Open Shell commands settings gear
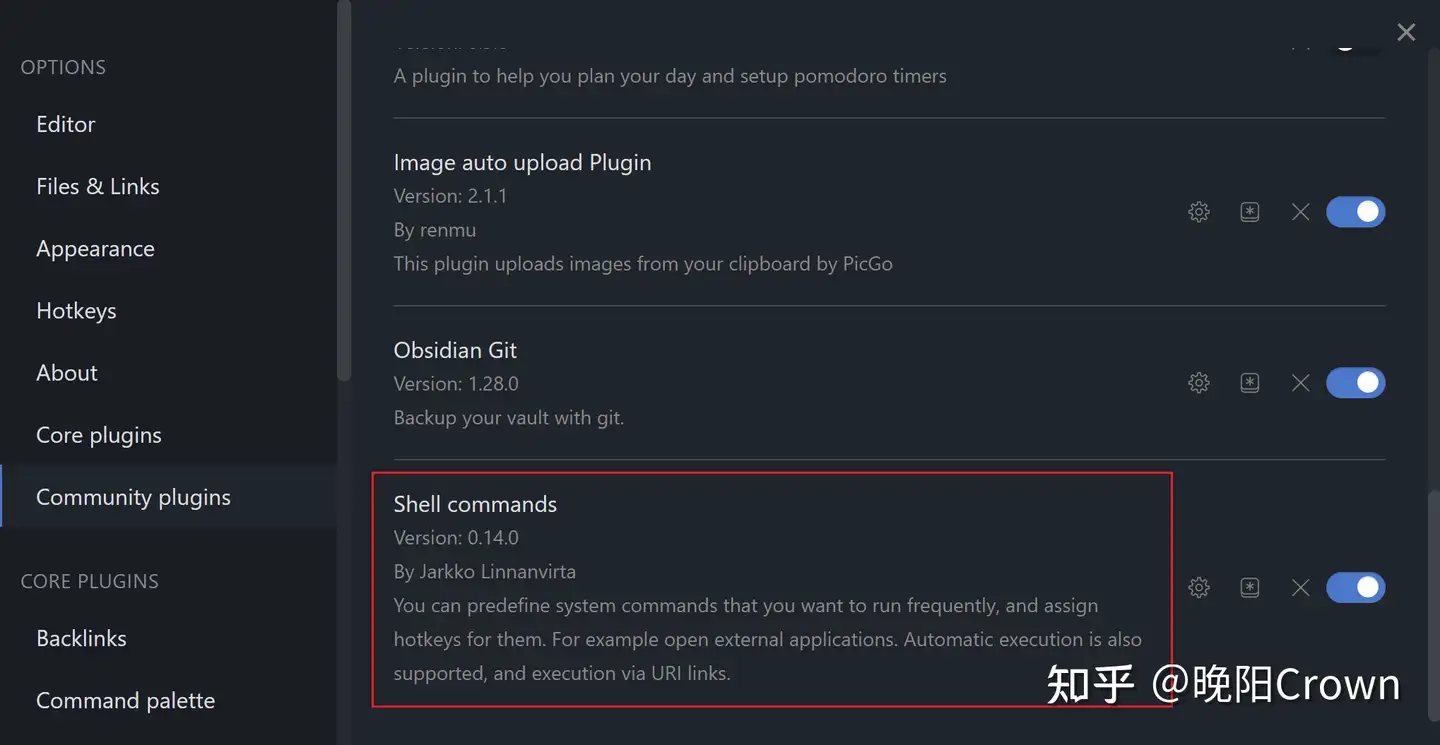This screenshot has width=1440, height=745. point(1199,588)
